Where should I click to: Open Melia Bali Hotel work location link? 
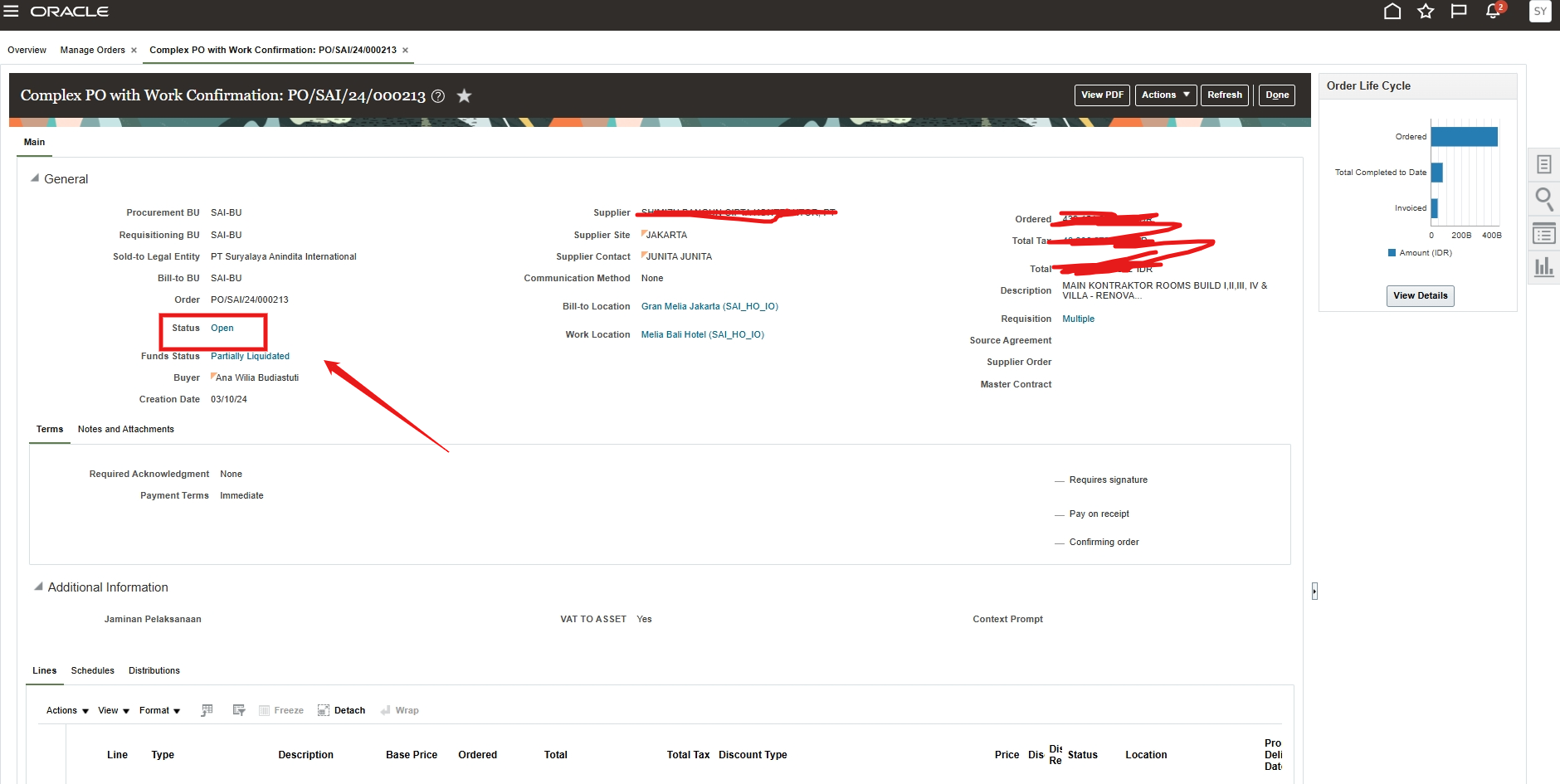click(x=703, y=335)
